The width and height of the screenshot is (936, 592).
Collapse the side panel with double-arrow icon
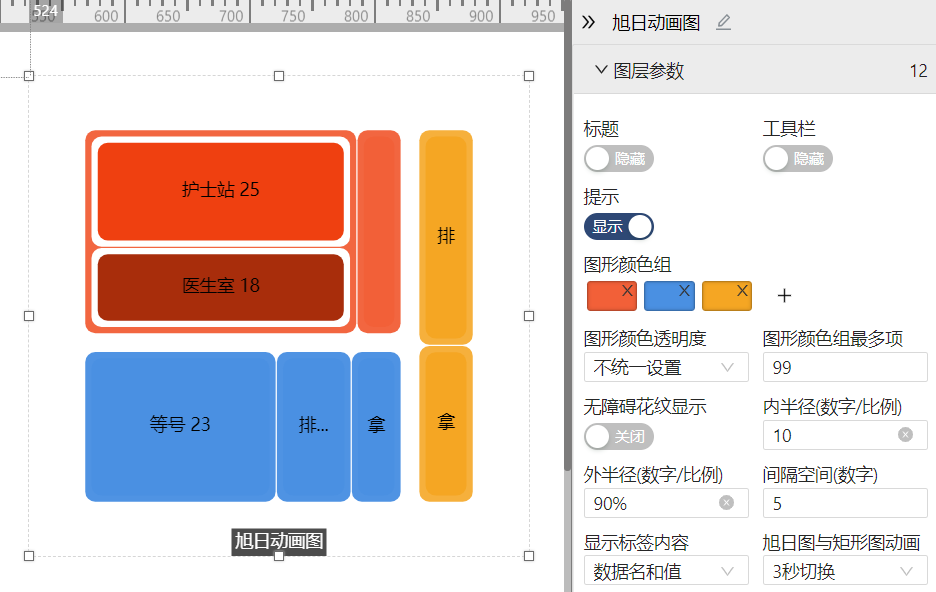click(x=589, y=23)
